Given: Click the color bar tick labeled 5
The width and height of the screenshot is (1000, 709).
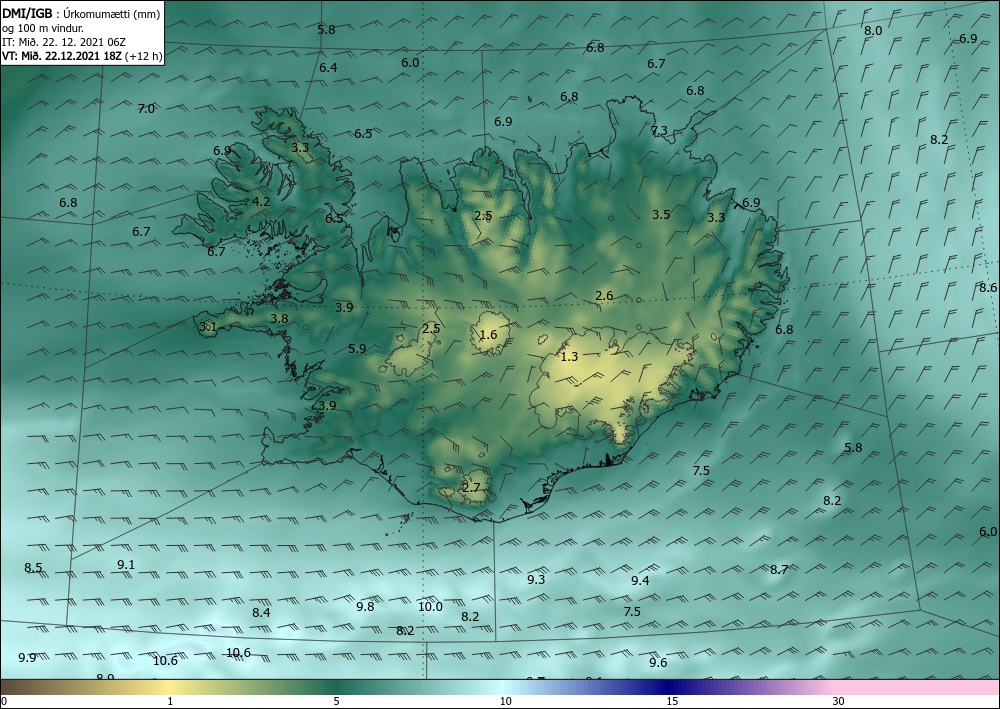Looking at the screenshot, I should coord(336,702).
